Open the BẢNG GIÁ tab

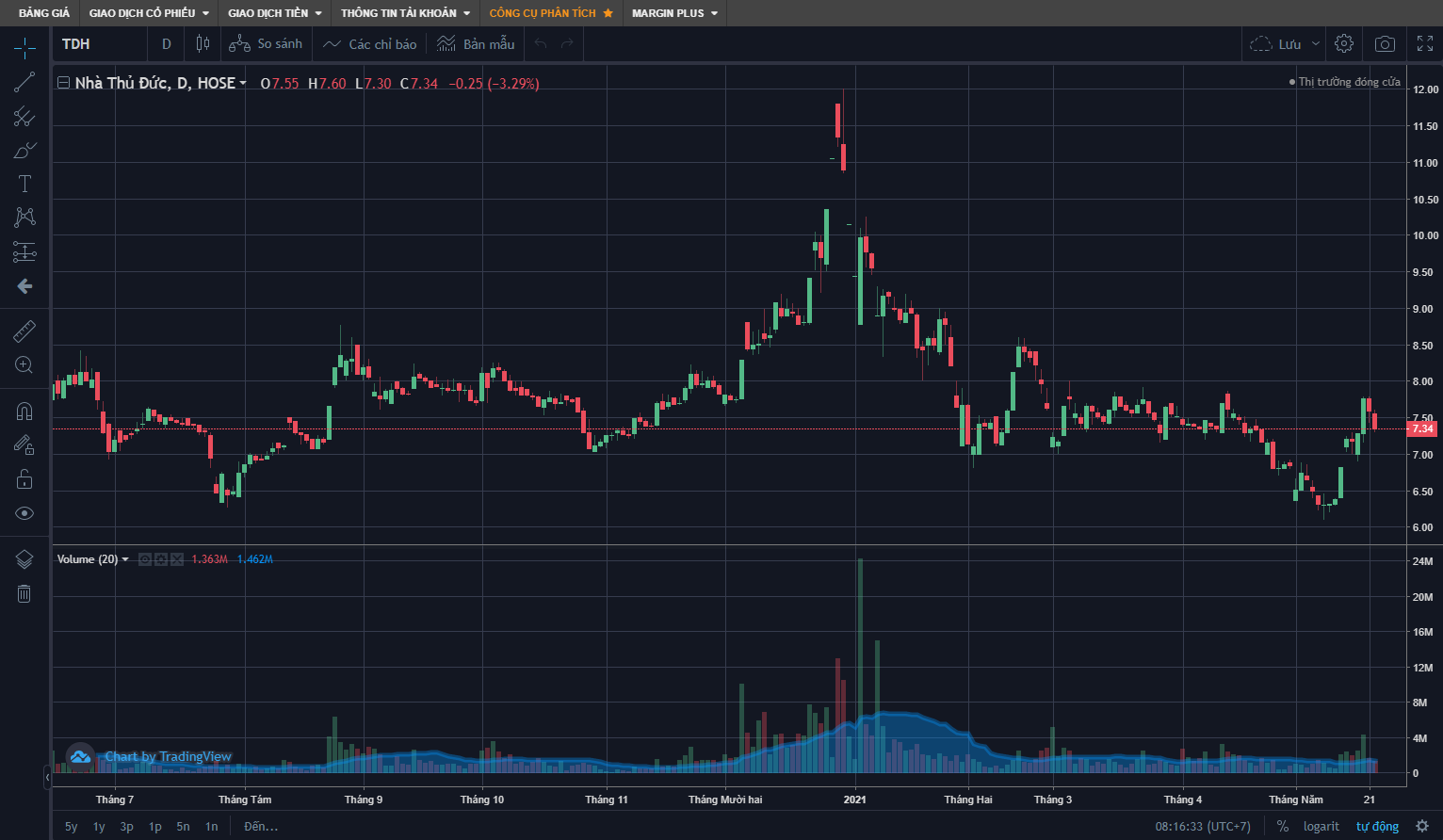pos(44,13)
